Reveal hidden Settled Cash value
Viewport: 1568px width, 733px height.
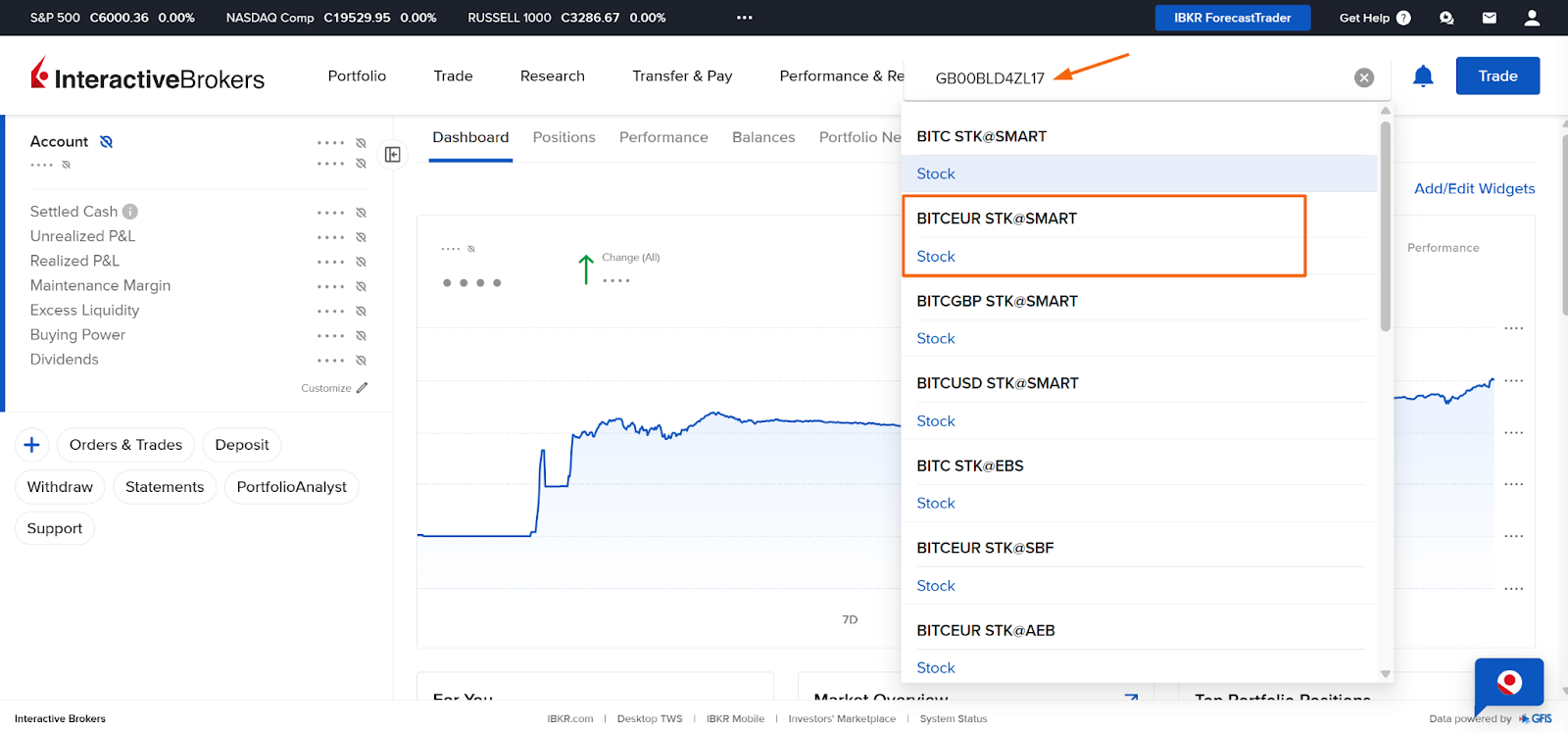[x=361, y=213]
